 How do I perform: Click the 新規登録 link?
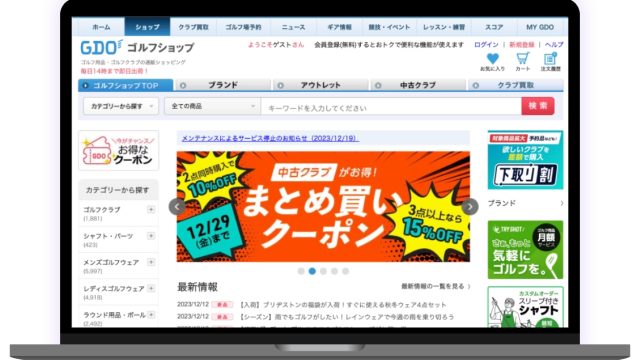click(522, 44)
